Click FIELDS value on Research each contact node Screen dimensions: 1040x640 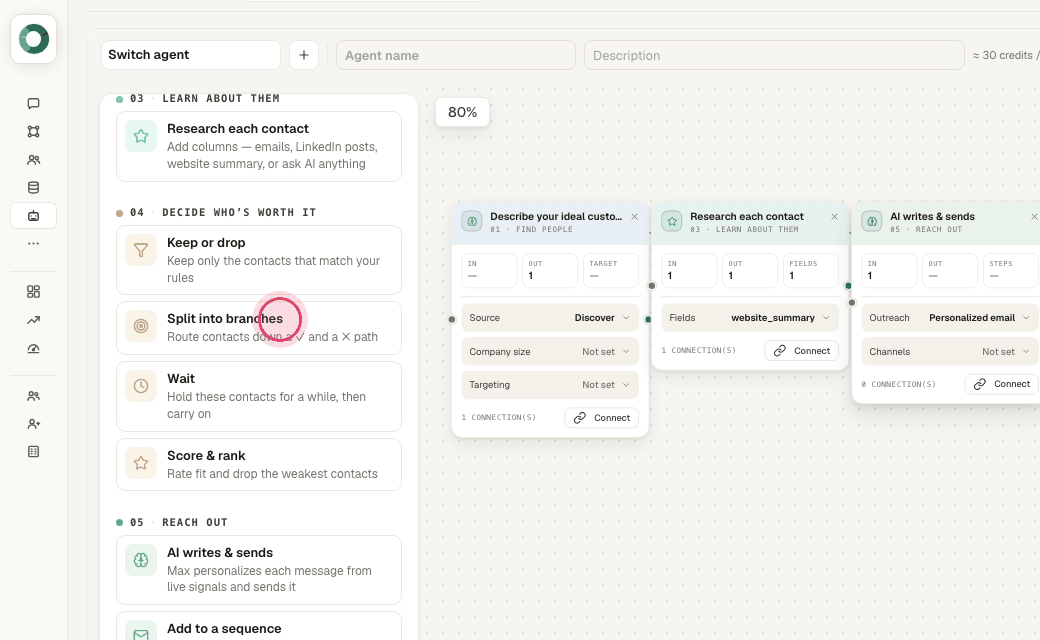(x=811, y=270)
